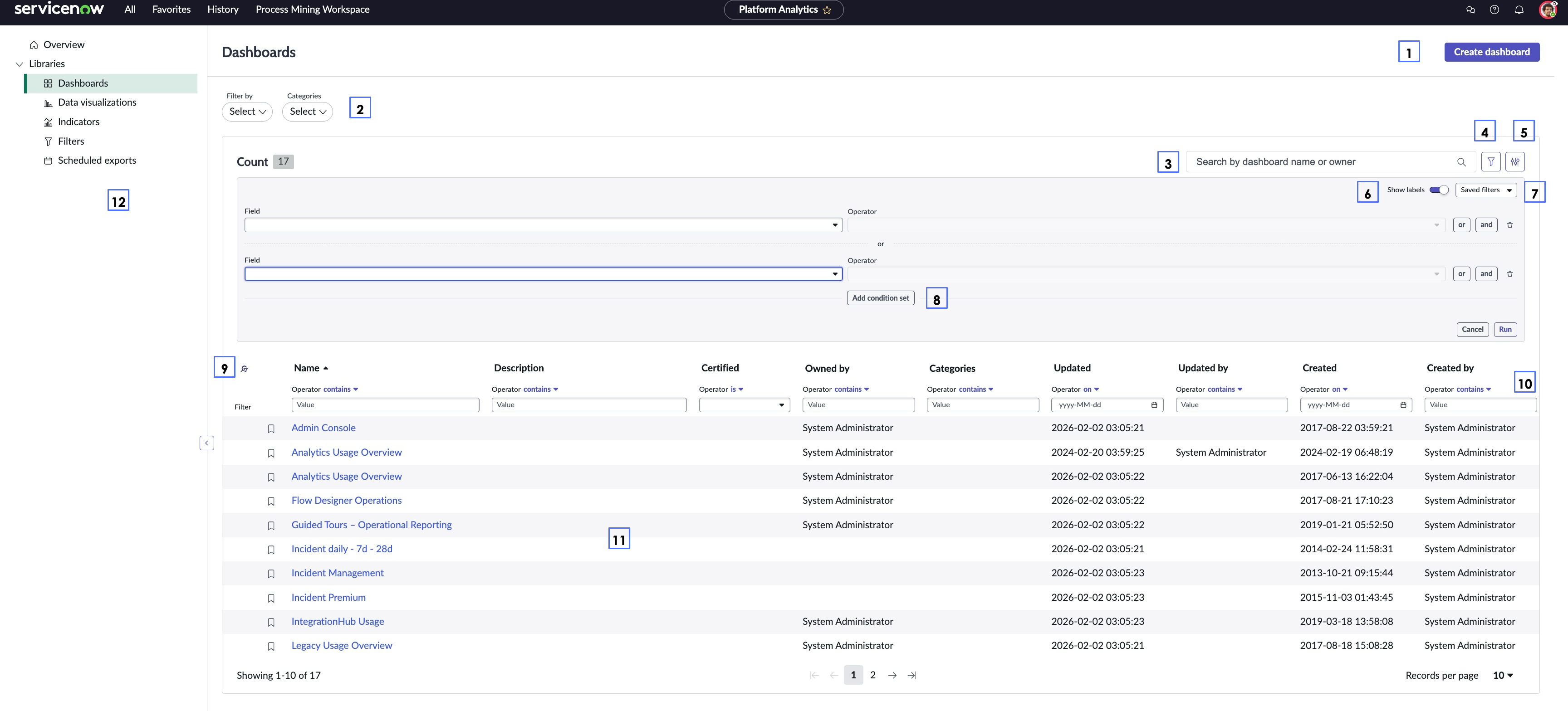Open the sidebar chat conversations icon
Screen dimensions: 1568x711
pyautogui.click(x=1470, y=10)
